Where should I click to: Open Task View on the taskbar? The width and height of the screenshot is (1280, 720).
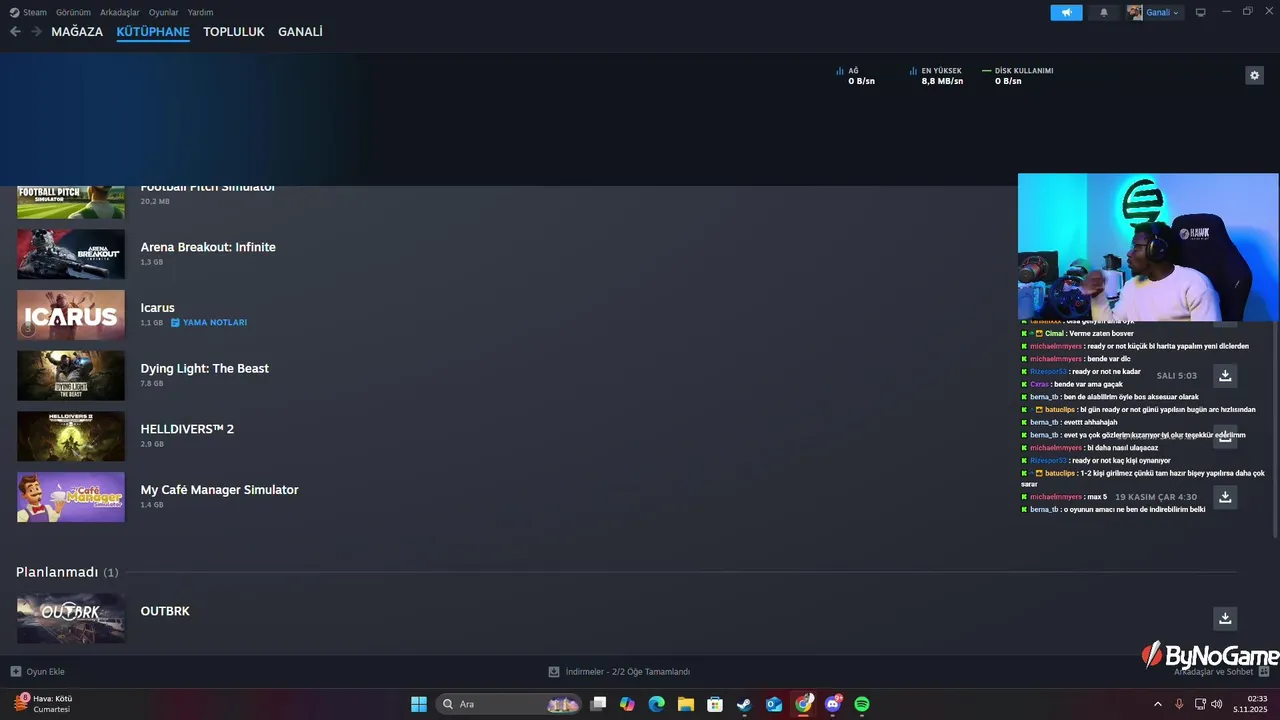tap(598, 704)
